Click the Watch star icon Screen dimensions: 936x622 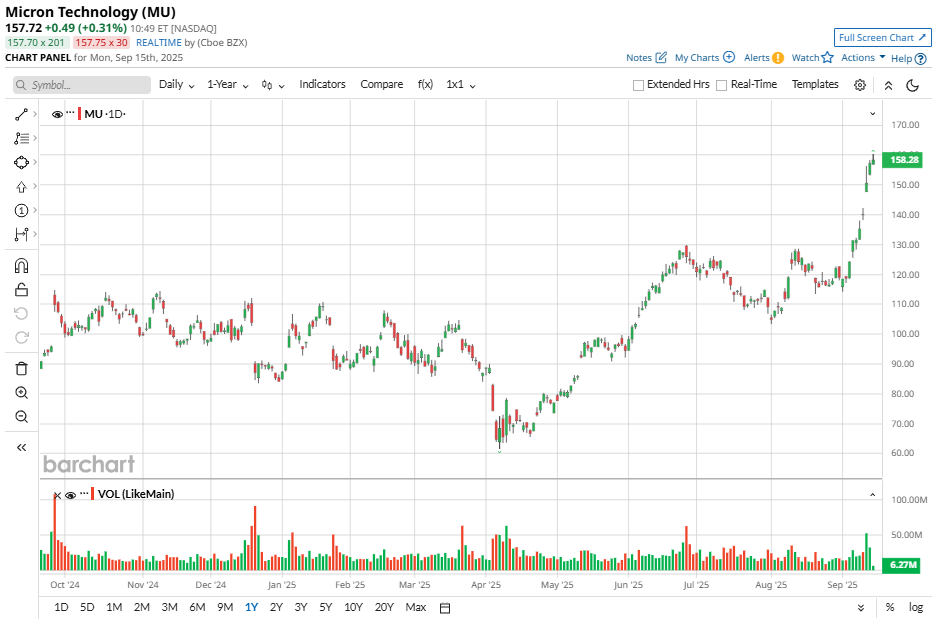(x=827, y=57)
